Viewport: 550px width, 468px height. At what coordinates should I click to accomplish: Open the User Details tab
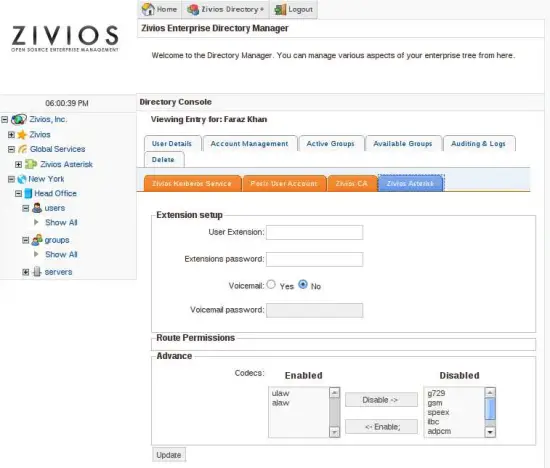pos(172,143)
